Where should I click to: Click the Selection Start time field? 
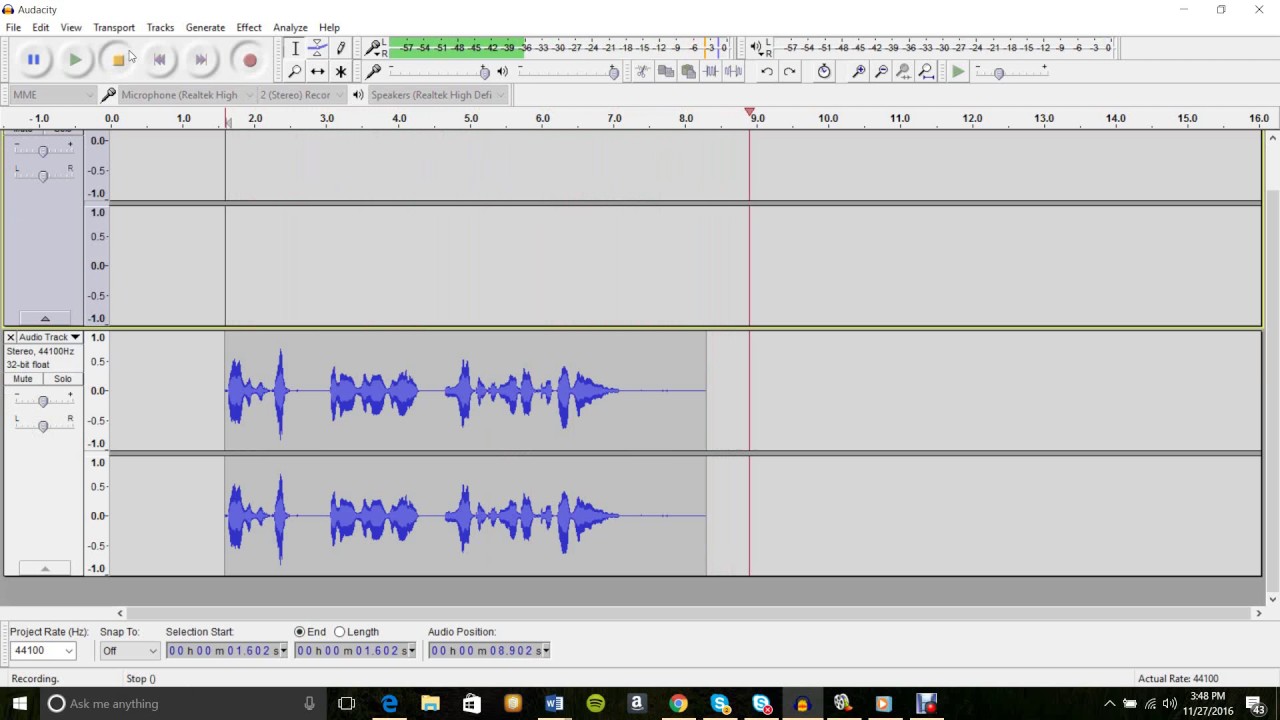click(x=227, y=651)
